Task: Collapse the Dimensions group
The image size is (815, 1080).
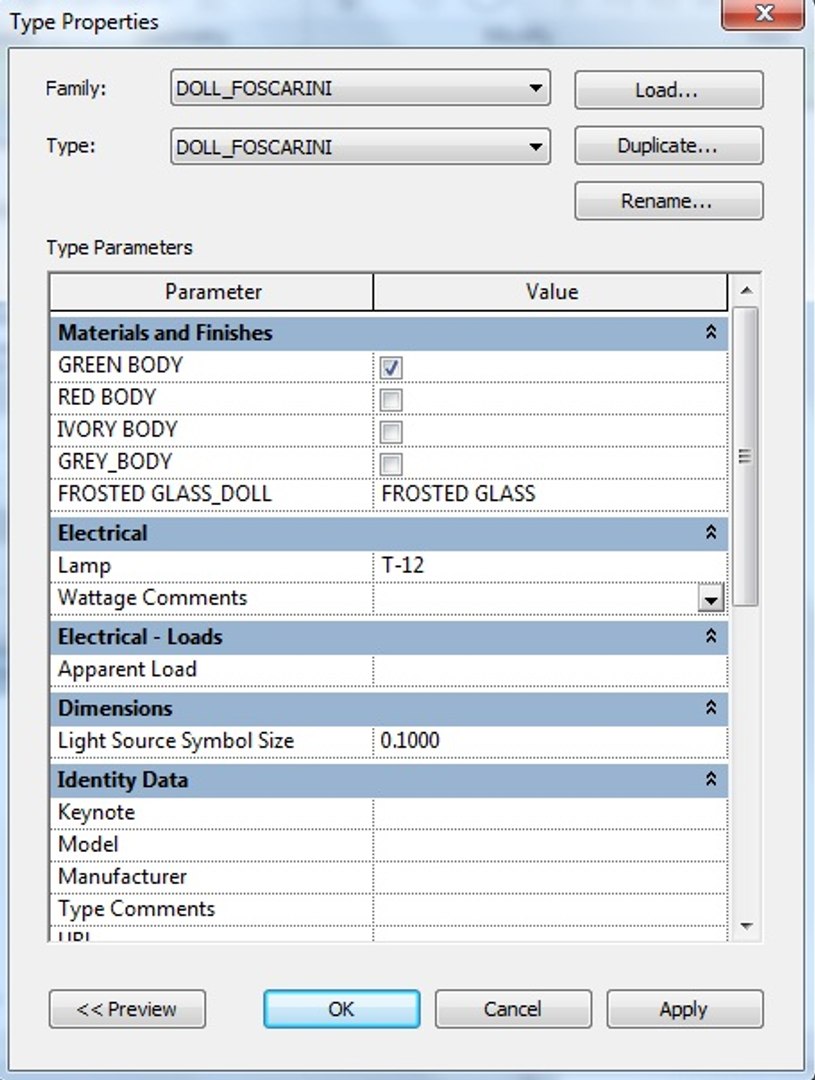Action: point(711,707)
